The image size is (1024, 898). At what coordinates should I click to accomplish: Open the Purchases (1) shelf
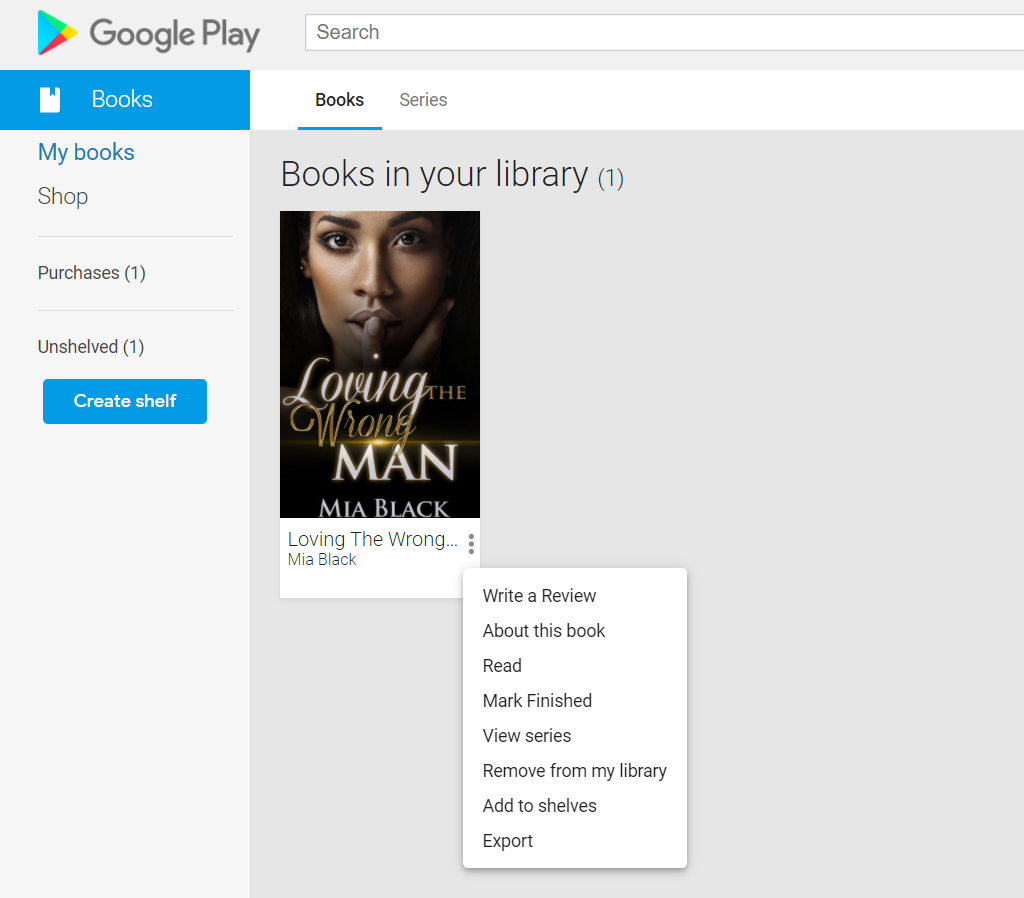(x=91, y=272)
